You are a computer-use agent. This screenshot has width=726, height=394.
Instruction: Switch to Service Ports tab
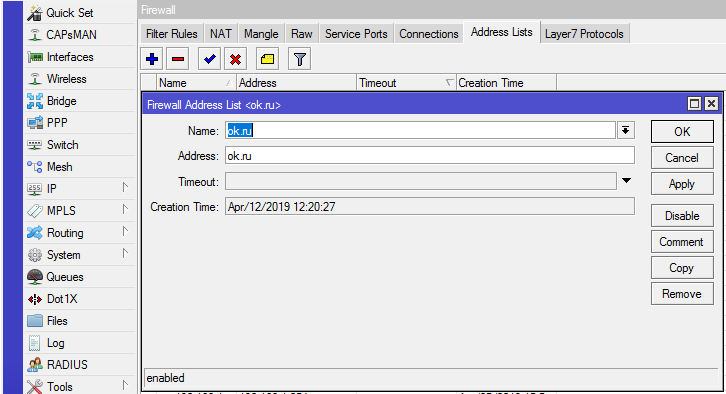pos(356,34)
